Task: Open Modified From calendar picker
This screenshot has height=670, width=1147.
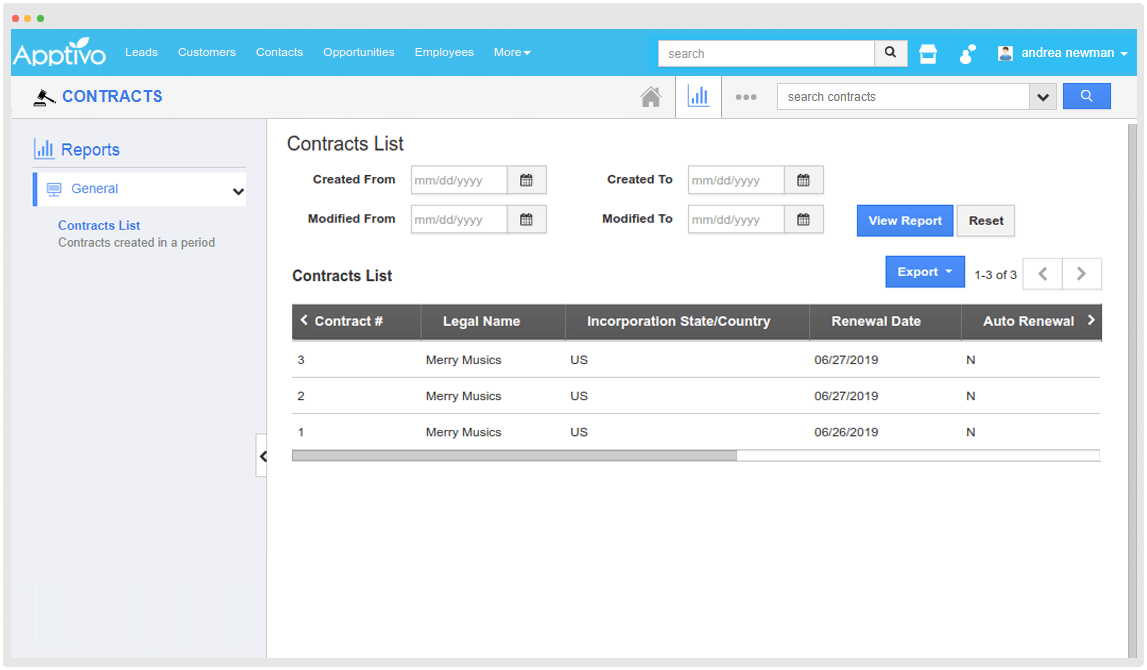Action: pos(526,219)
